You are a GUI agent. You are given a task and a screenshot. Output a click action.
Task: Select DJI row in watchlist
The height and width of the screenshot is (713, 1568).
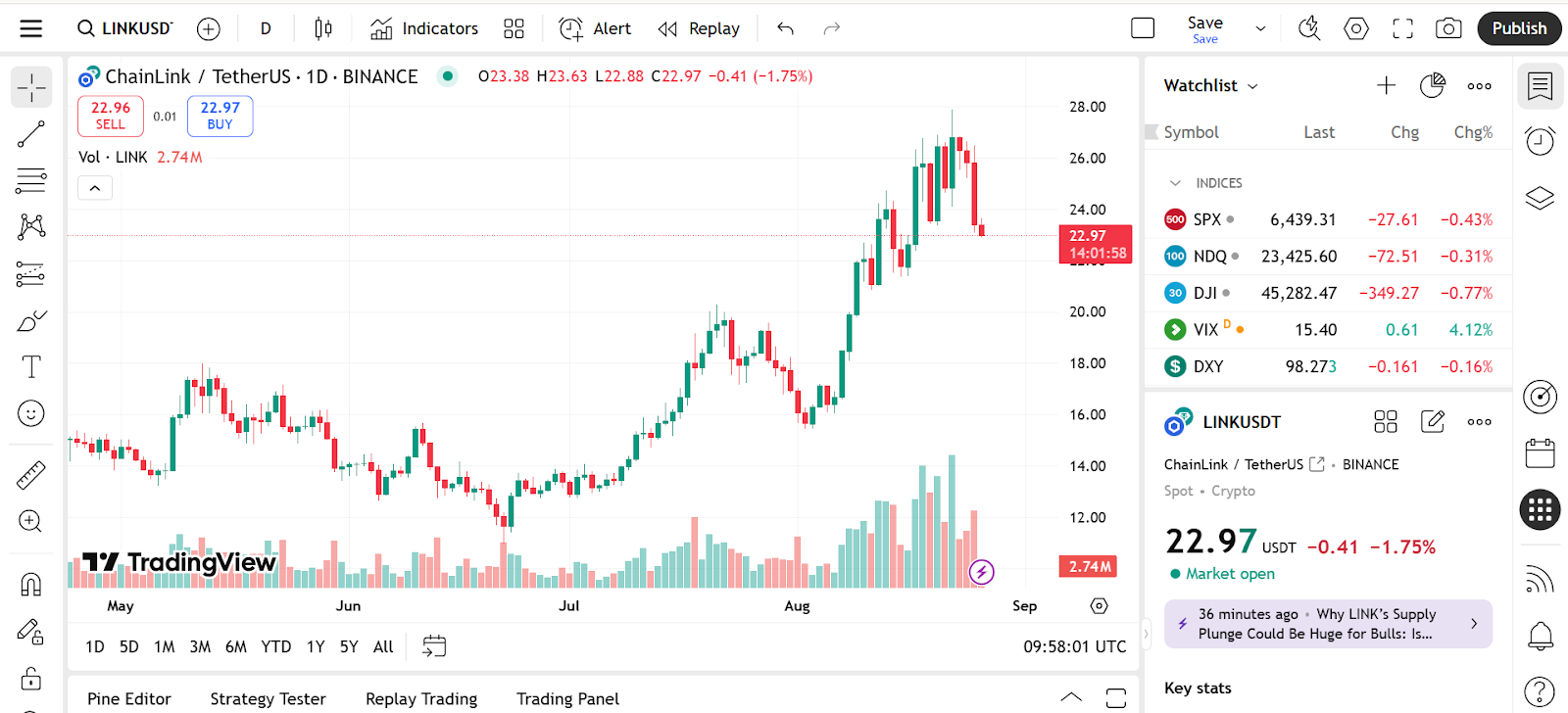click(1329, 293)
